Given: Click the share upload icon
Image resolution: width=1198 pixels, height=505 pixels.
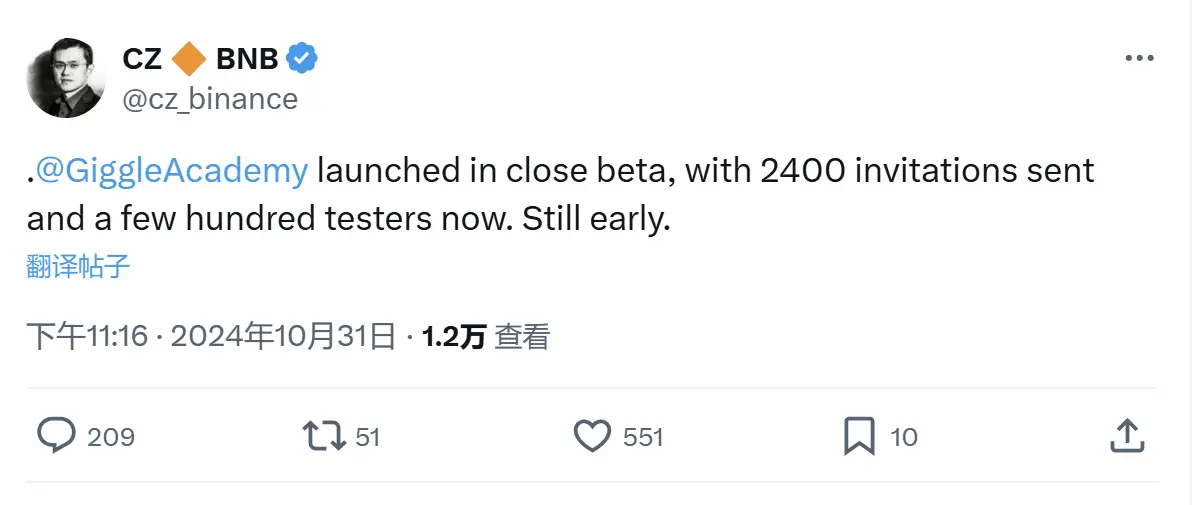Looking at the screenshot, I should coord(1127,436).
